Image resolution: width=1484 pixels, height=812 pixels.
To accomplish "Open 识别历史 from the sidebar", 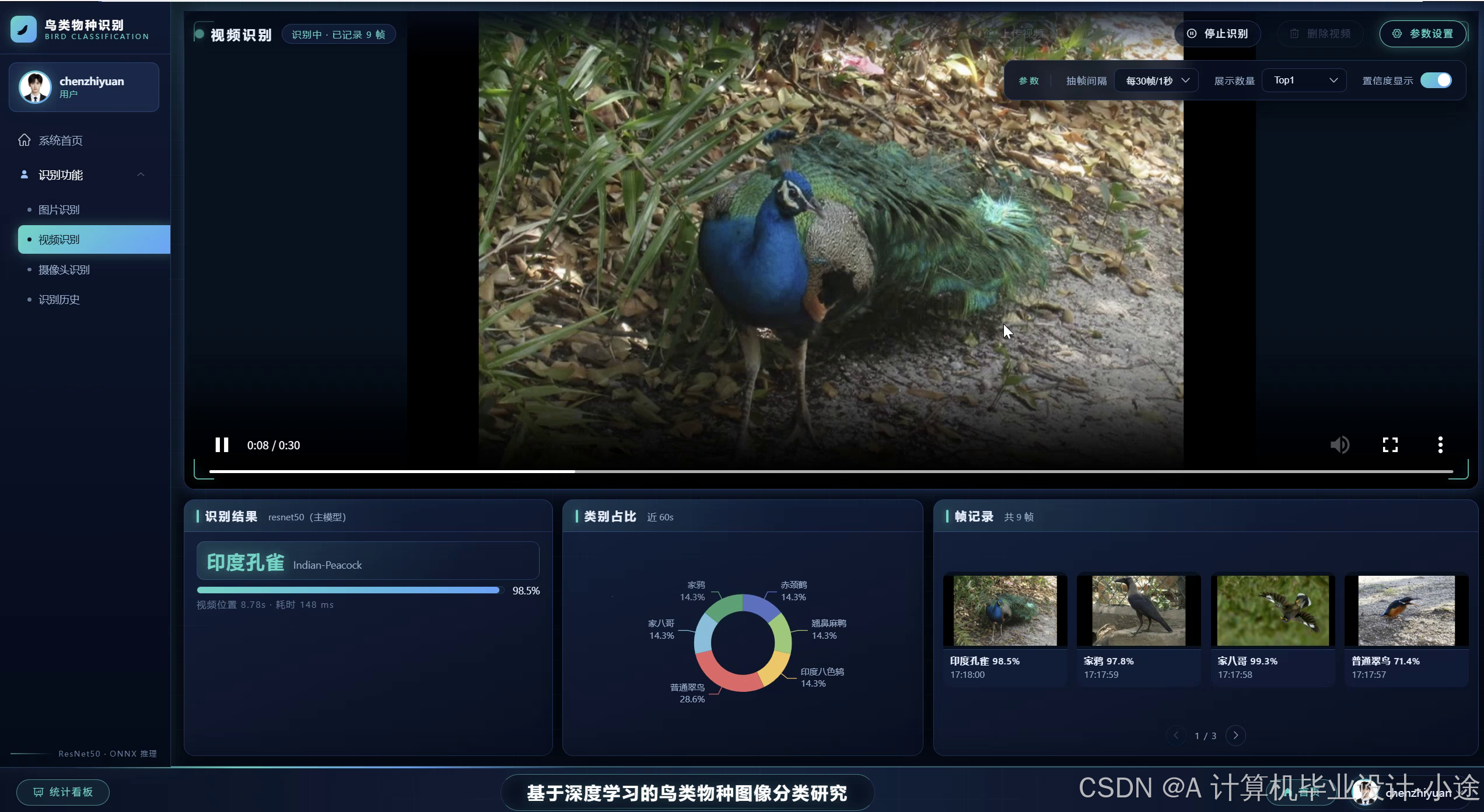I will point(59,299).
